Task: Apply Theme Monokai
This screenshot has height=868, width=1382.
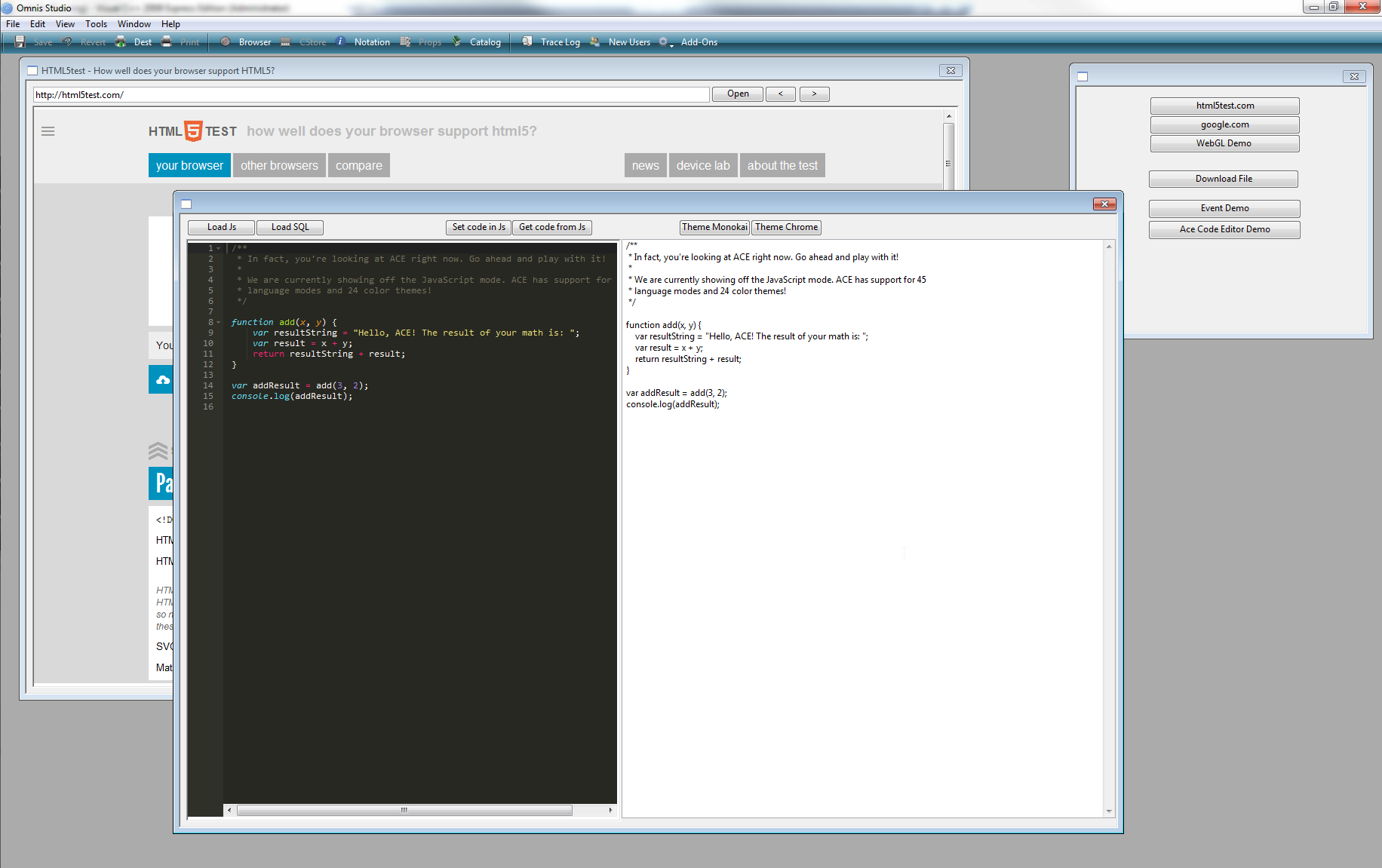Action: [714, 227]
